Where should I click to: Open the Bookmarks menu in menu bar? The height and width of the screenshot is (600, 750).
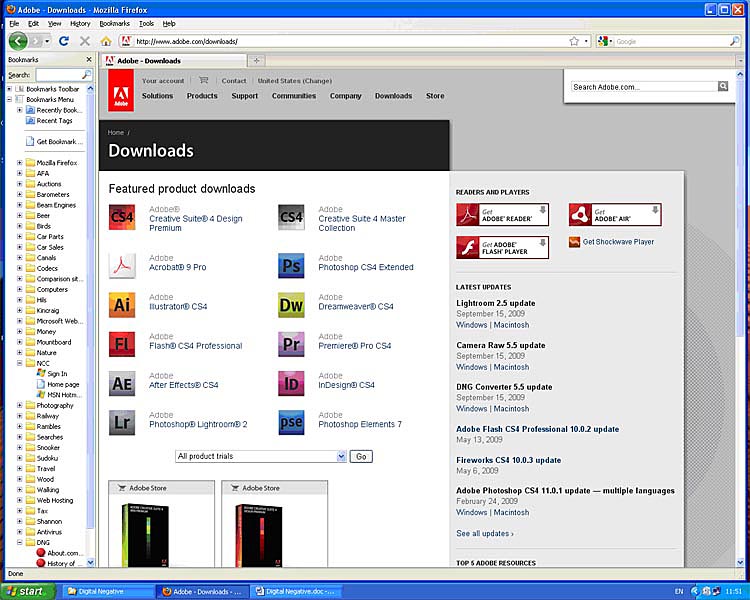pos(114,23)
